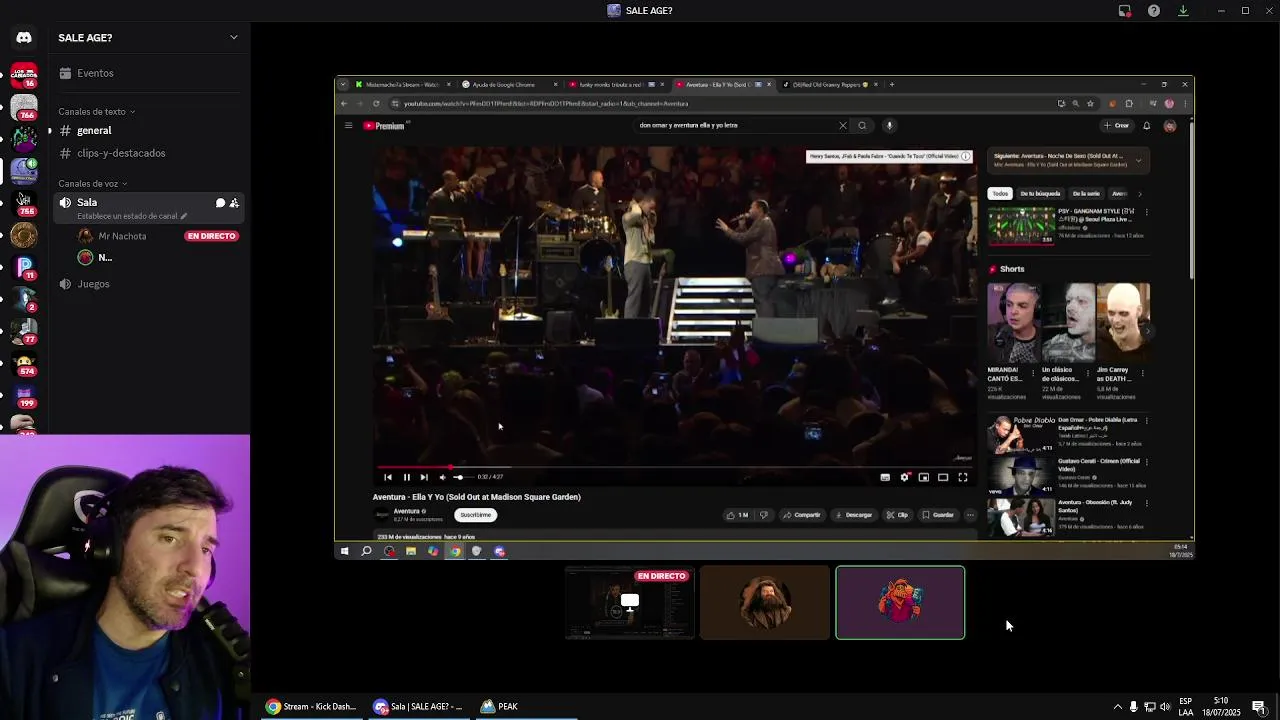Switch to Stream - Kick Dash taskbar item
The image size is (1280, 720).
pos(311,707)
